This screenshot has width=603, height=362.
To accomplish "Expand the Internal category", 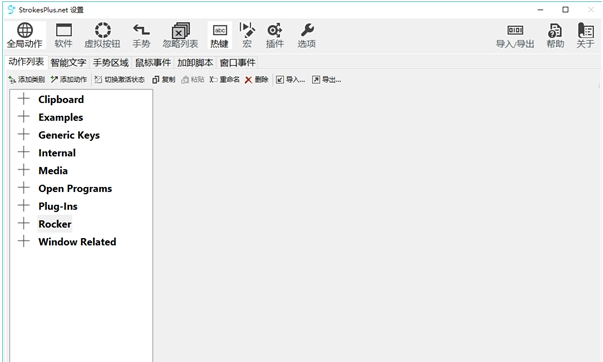I will (x=23, y=152).
